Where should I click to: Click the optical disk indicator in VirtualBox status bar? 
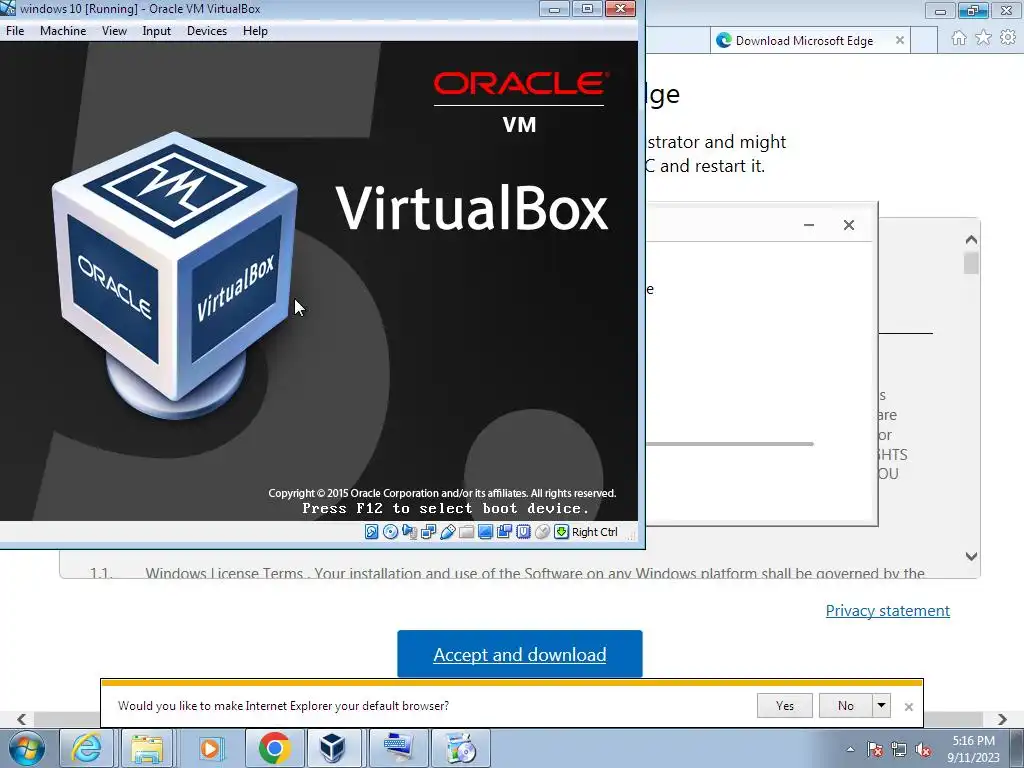tap(391, 532)
